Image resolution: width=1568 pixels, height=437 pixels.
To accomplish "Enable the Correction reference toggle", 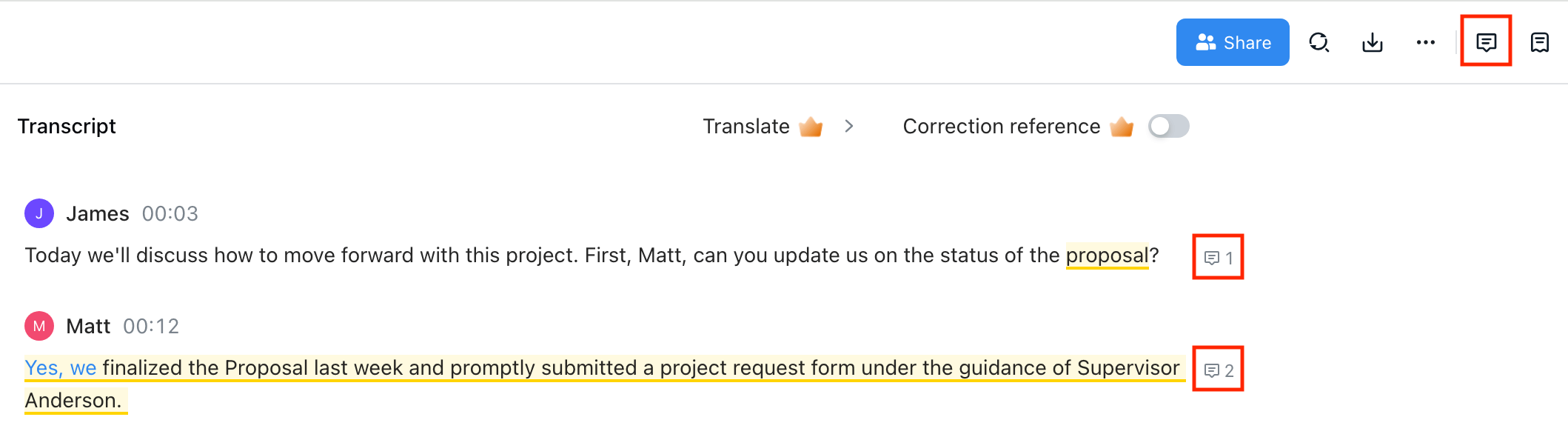I will click(1168, 126).
